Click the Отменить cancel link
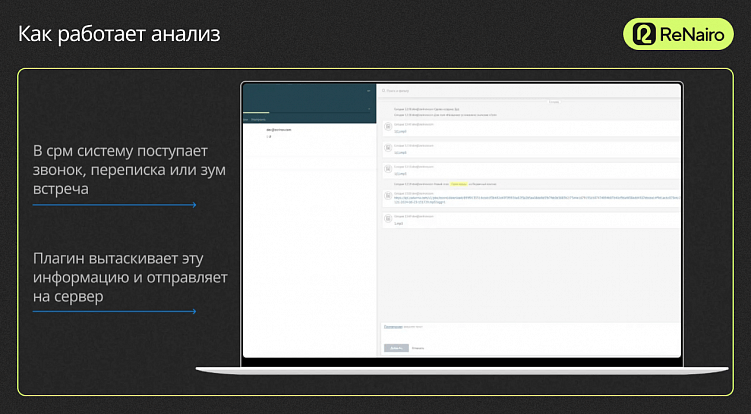Viewport: 751px width, 414px height. click(x=418, y=348)
